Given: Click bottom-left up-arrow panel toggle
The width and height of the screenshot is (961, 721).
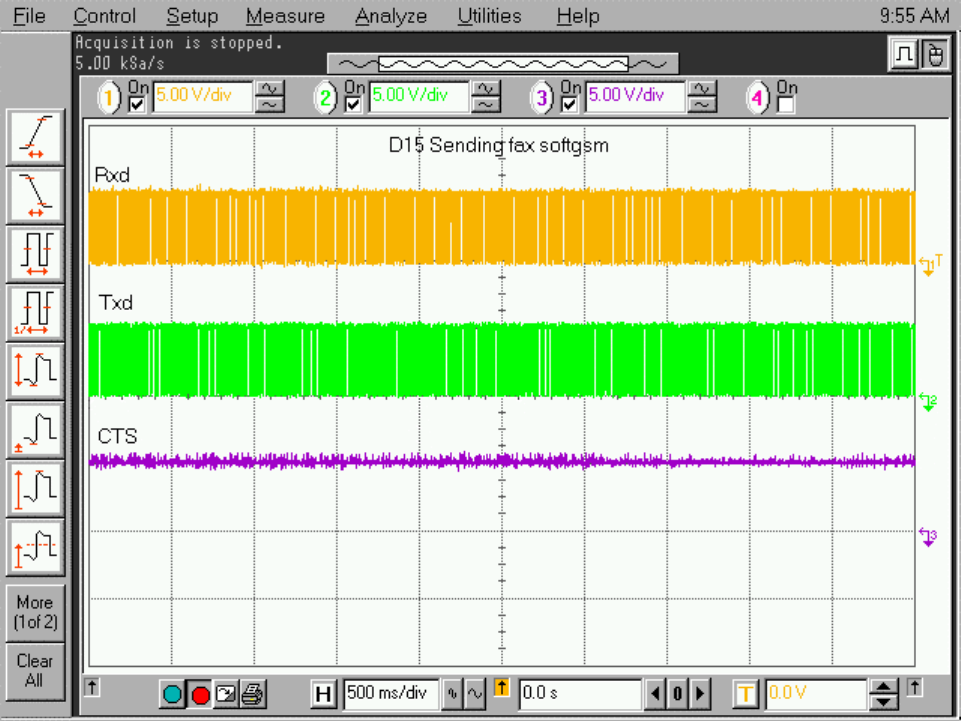Looking at the screenshot, I should coord(92,687).
